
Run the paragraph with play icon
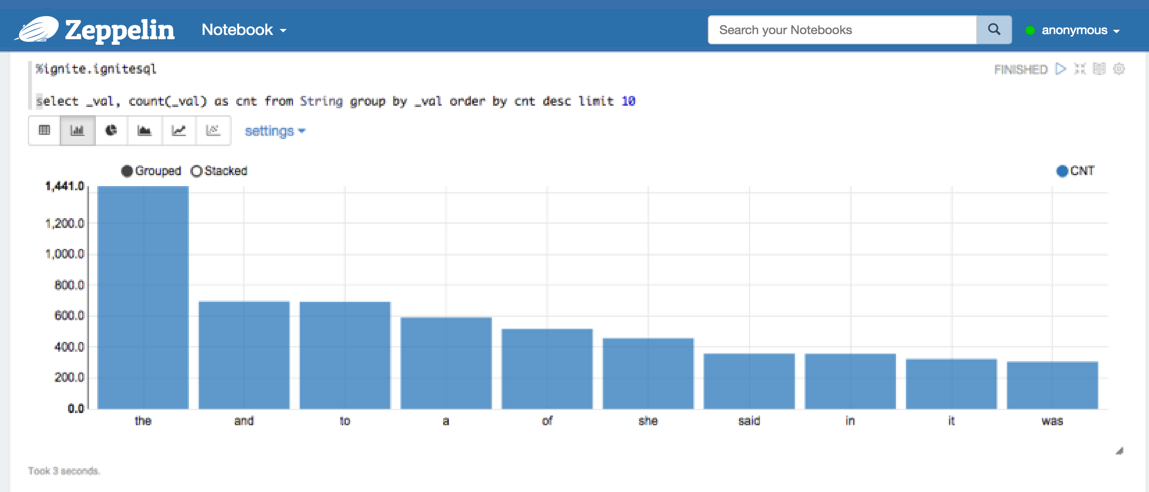point(1061,70)
